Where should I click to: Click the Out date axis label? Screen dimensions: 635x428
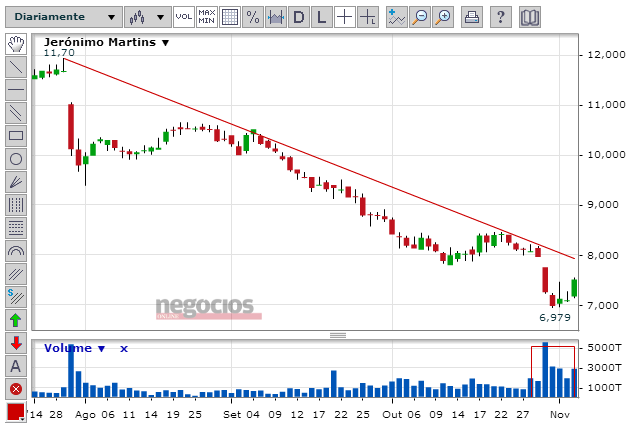pos(392,415)
